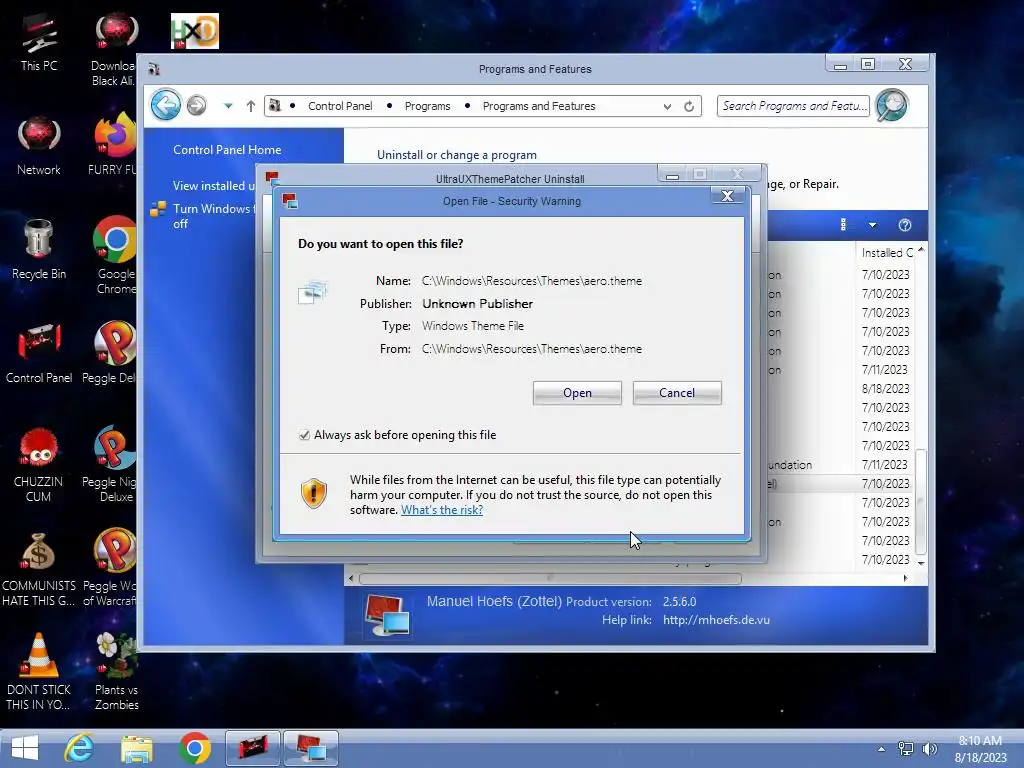Click the vertical scrollbar down arrow
The height and width of the screenshot is (768, 1024).
click(921, 562)
